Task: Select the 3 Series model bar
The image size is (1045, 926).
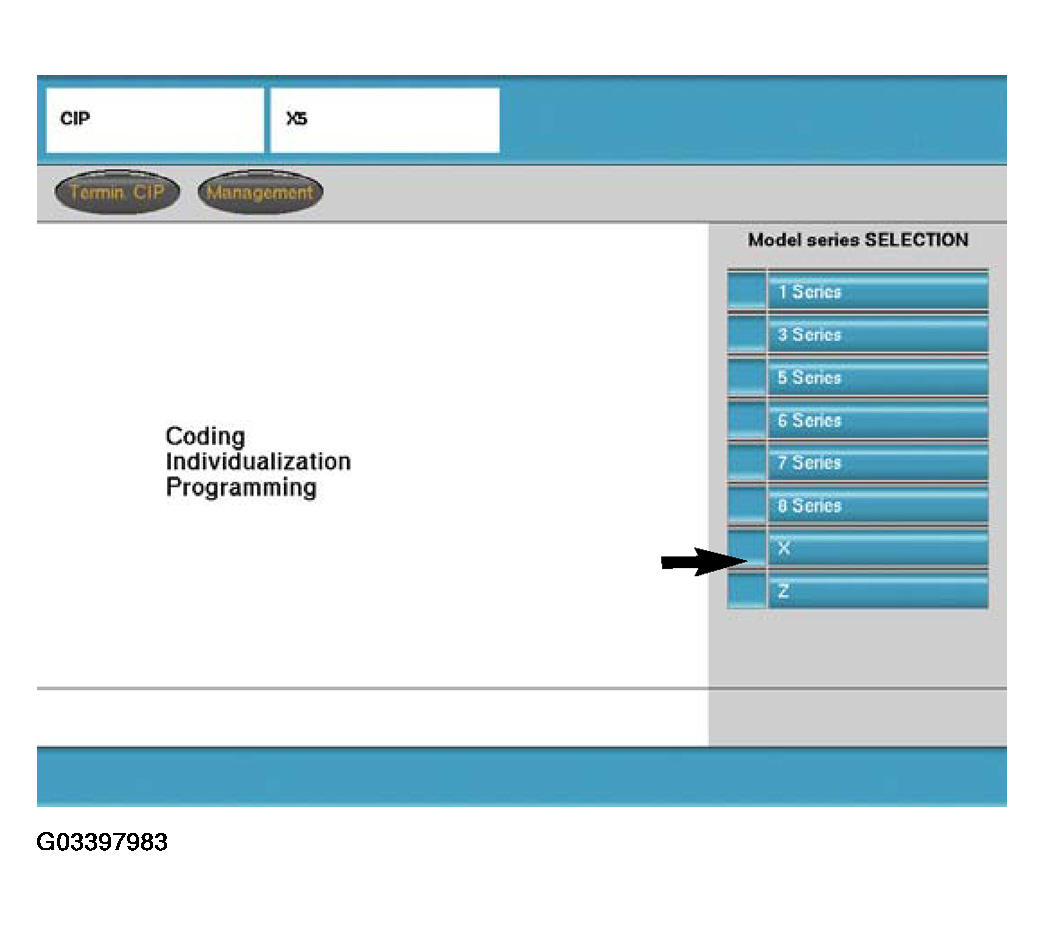Action: [x=877, y=335]
